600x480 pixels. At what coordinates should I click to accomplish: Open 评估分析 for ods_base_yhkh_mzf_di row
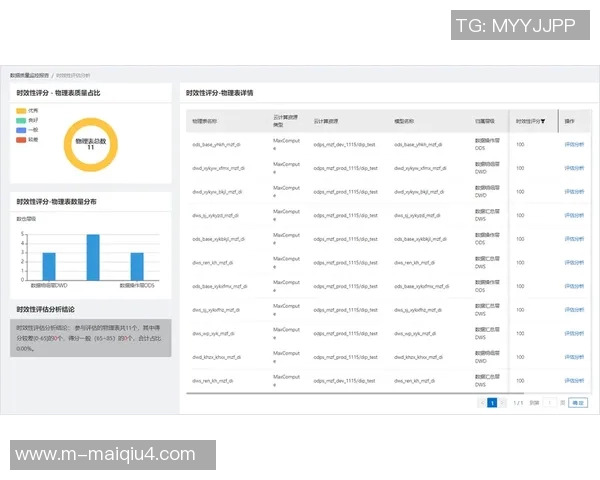click(575, 144)
